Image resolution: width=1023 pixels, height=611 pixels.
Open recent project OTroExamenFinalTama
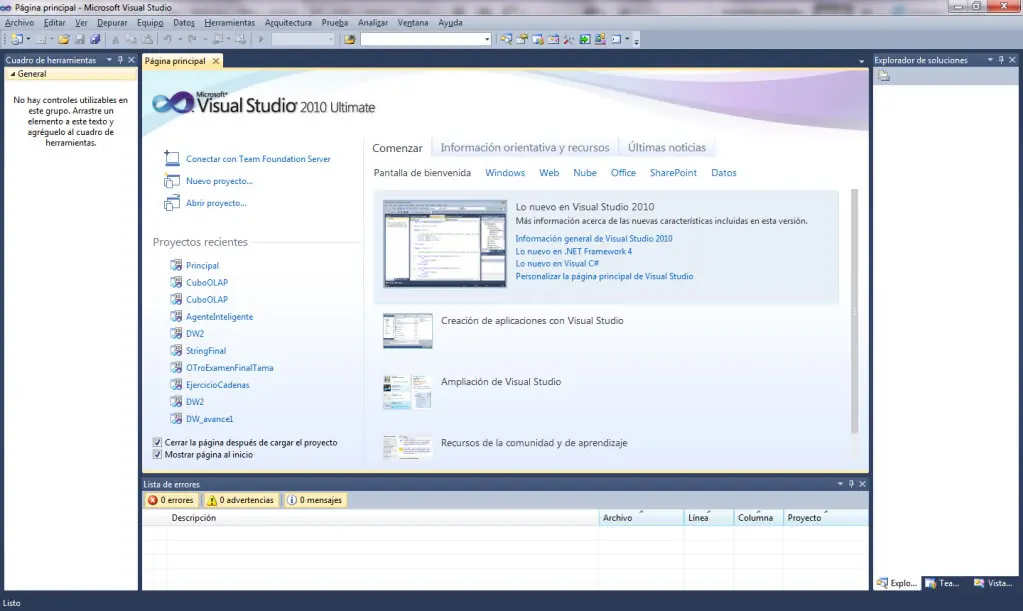[x=230, y=368]
